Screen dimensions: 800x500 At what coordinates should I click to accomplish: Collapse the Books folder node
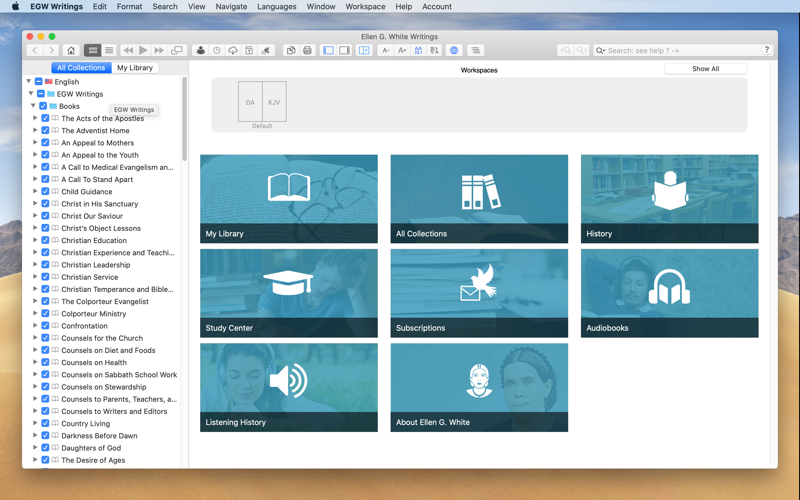tap(33, 106)
